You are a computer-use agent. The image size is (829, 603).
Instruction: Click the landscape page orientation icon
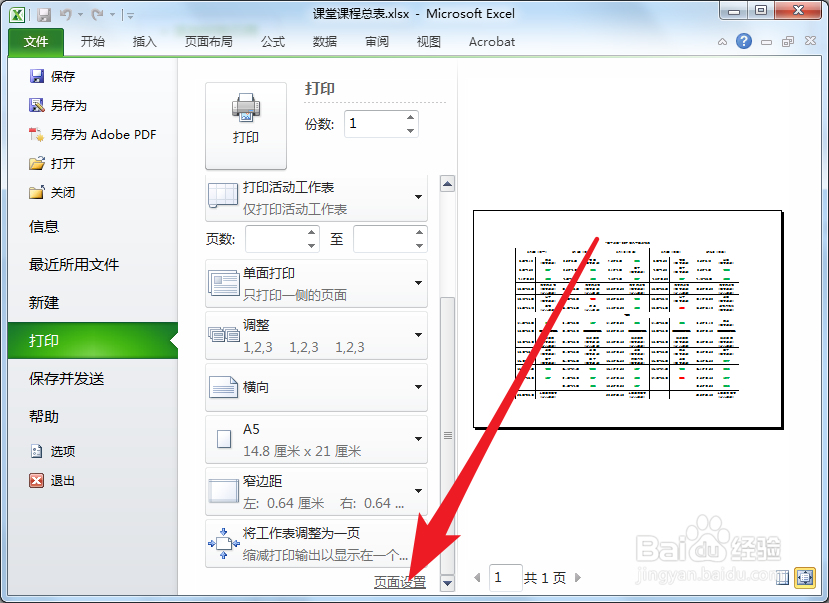(224, 387)
